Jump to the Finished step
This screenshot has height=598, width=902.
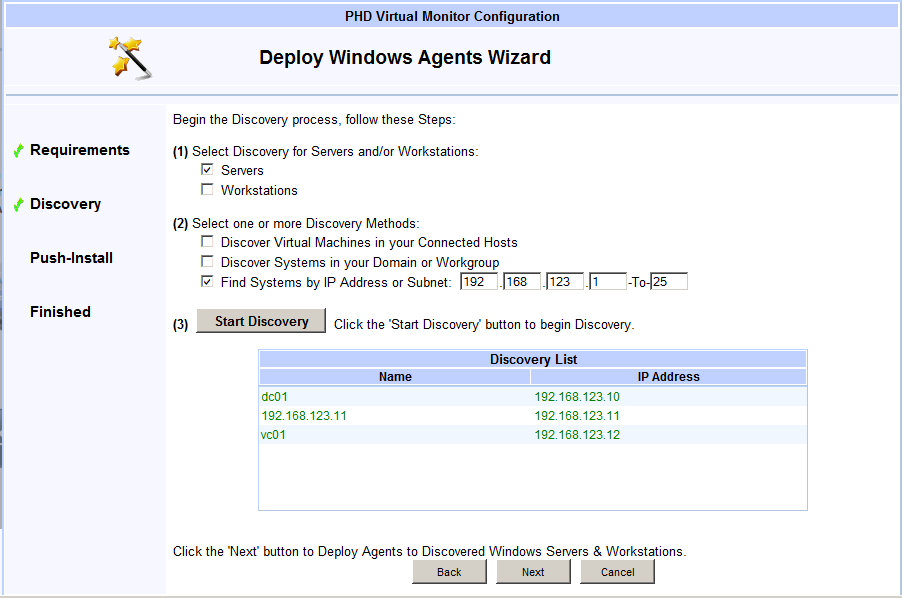point(60,312)
